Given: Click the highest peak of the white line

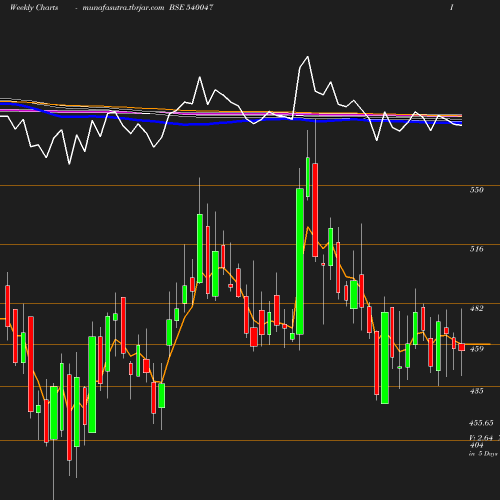Looking at the screenshot, I should [307, 57].
